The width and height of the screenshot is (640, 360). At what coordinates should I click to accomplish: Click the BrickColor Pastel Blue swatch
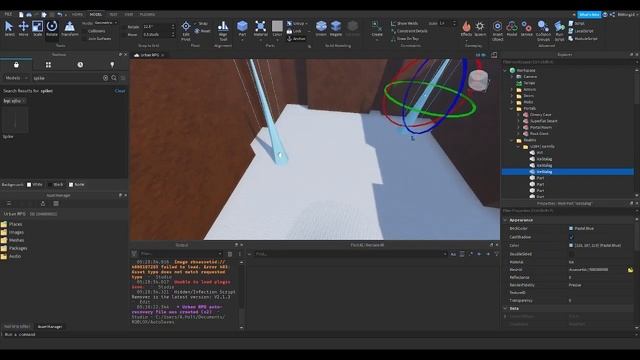[x=571, y=229]
